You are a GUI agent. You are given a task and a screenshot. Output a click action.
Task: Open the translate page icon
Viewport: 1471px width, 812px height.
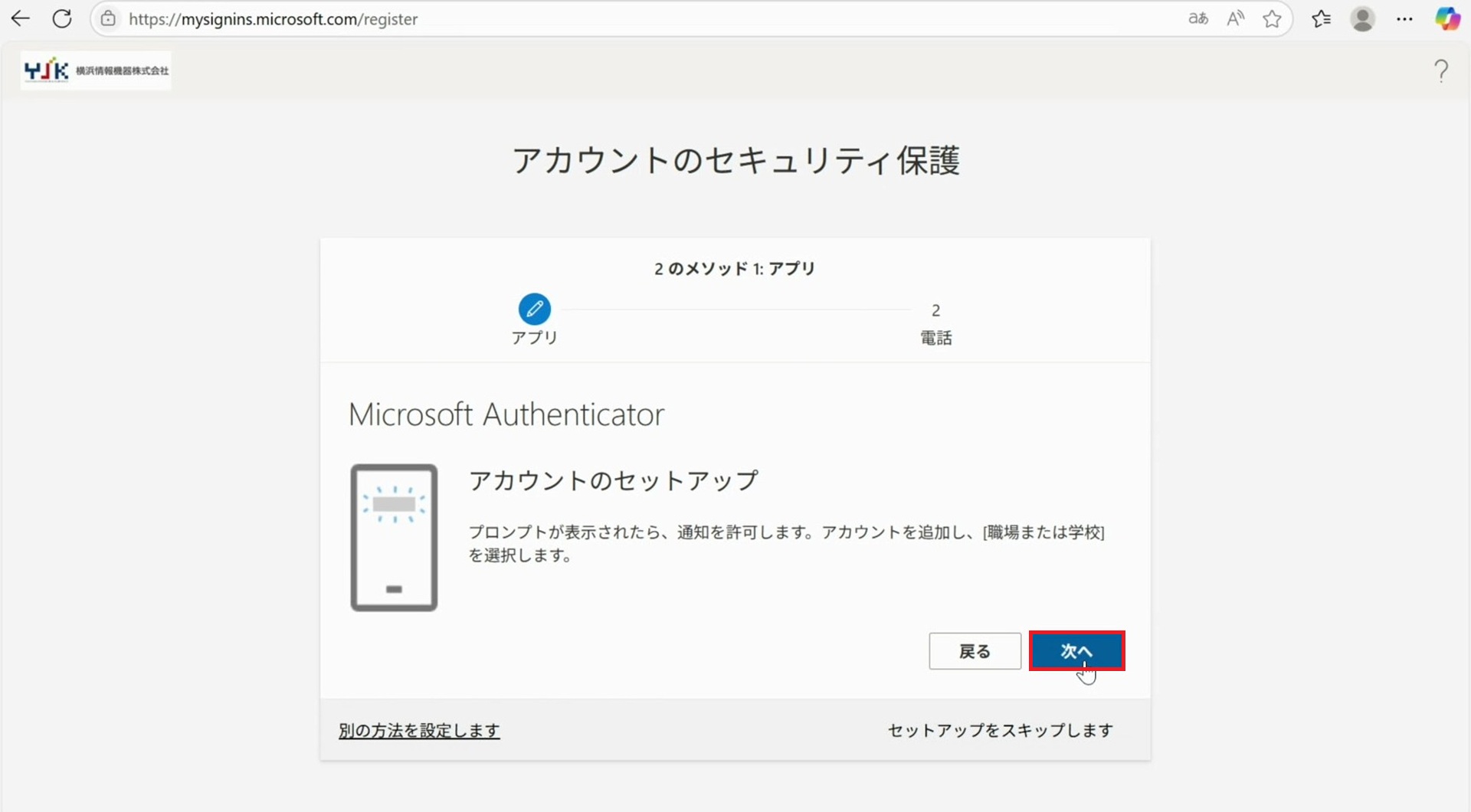click(x=1197, y=19)
